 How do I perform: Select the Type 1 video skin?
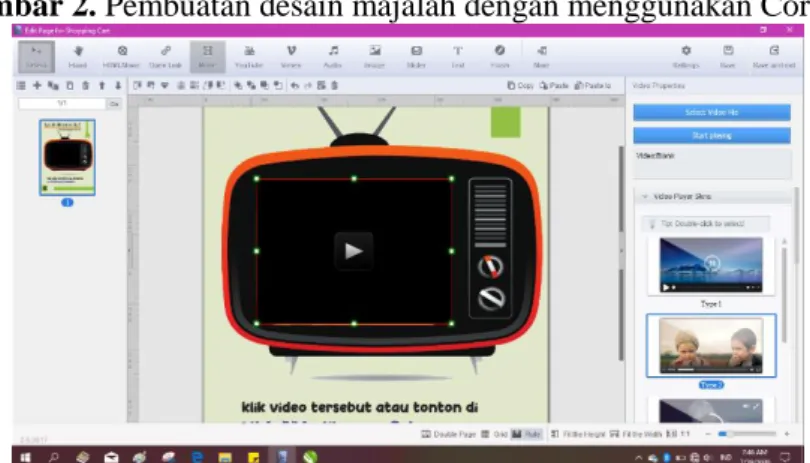(x=711, y=266)
